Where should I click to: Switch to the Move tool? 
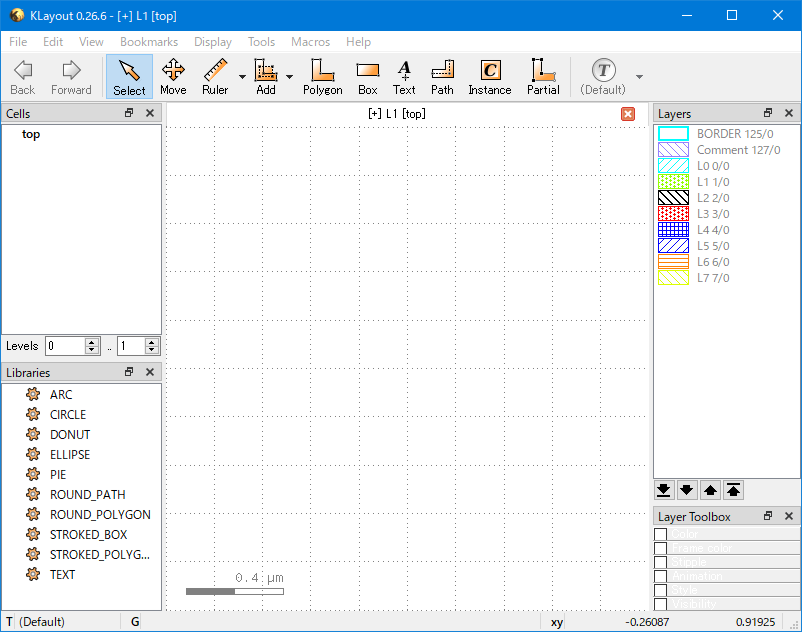173,77
